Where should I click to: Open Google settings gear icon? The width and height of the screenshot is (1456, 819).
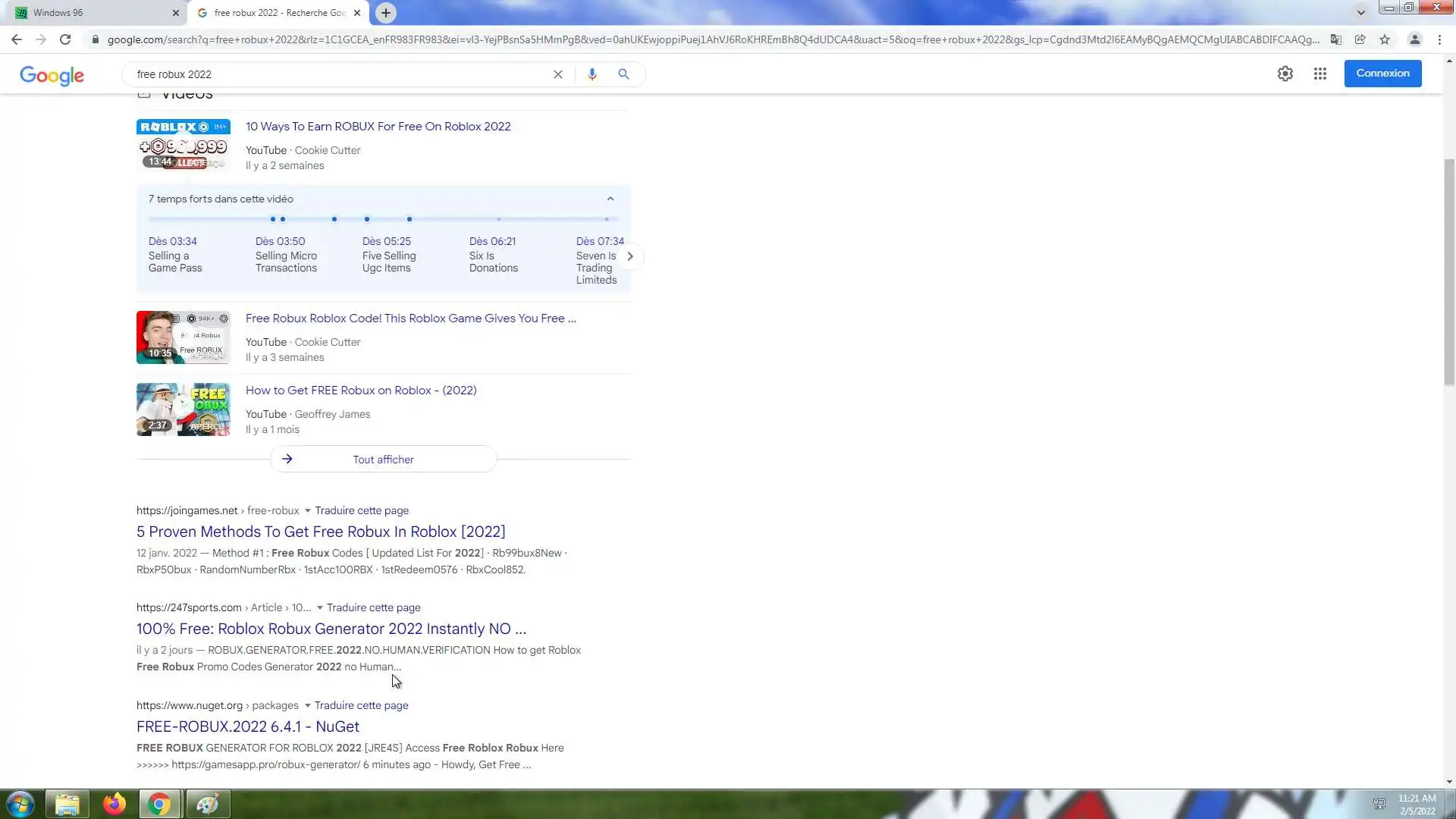pyautogui.click(x=1285, y=74)
